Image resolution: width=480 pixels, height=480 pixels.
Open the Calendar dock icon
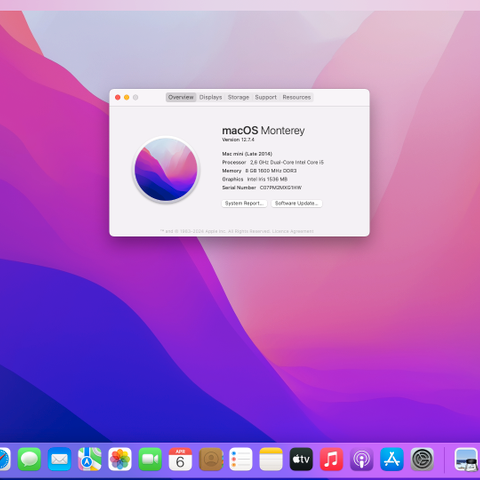coord(180,459)
